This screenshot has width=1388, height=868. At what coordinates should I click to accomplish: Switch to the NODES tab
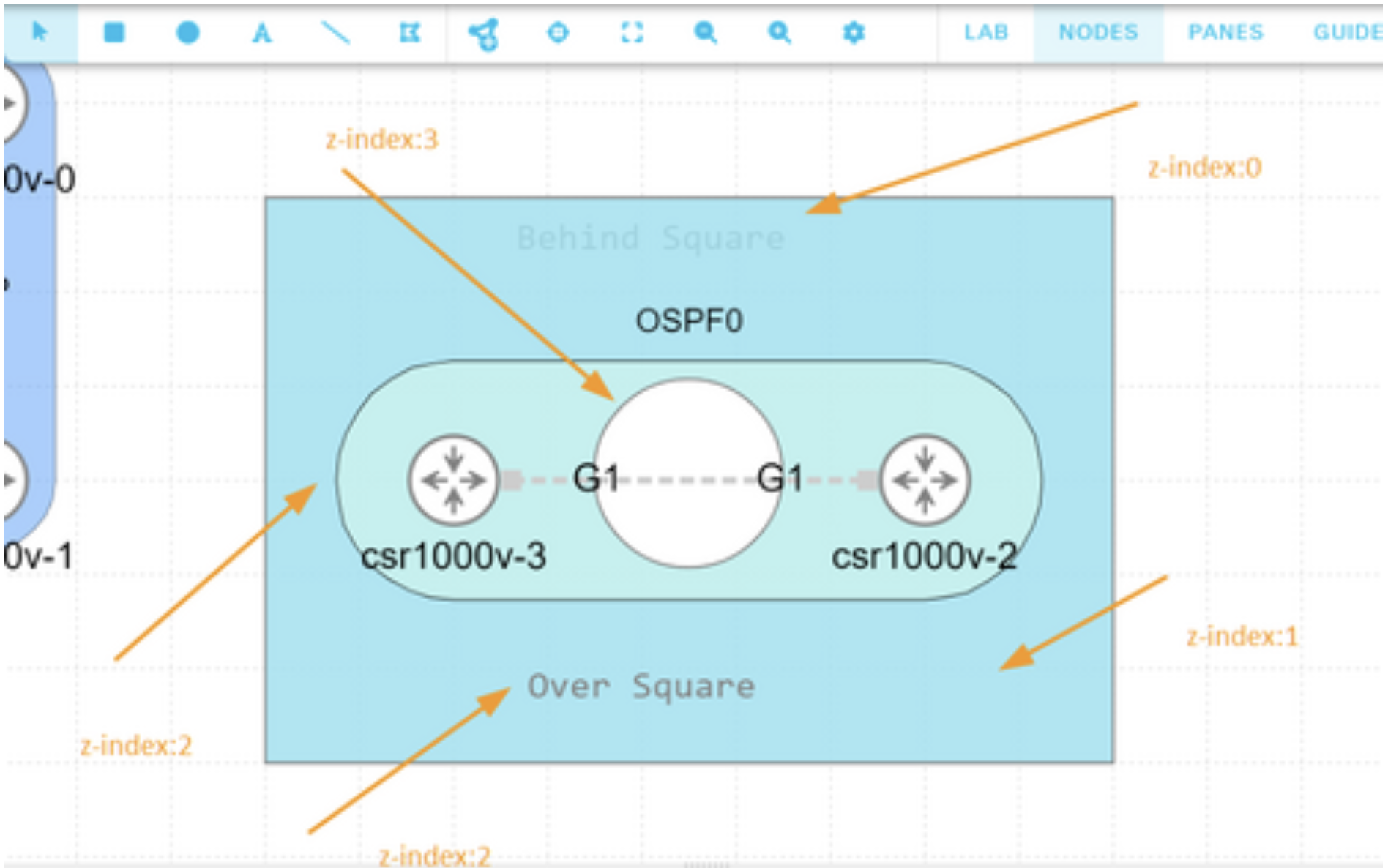coord(1097,31)
